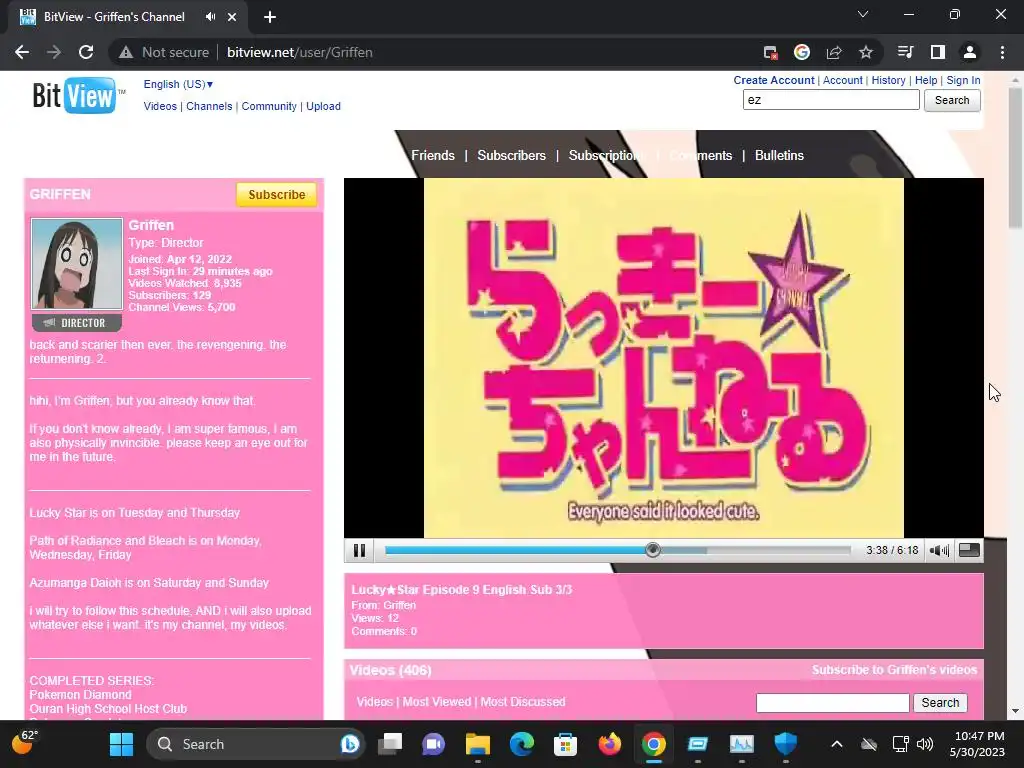1024x768 pixels.
Task: Open the taskbar volume control icon
Action: pyautogui.click(x=925, y=744)
